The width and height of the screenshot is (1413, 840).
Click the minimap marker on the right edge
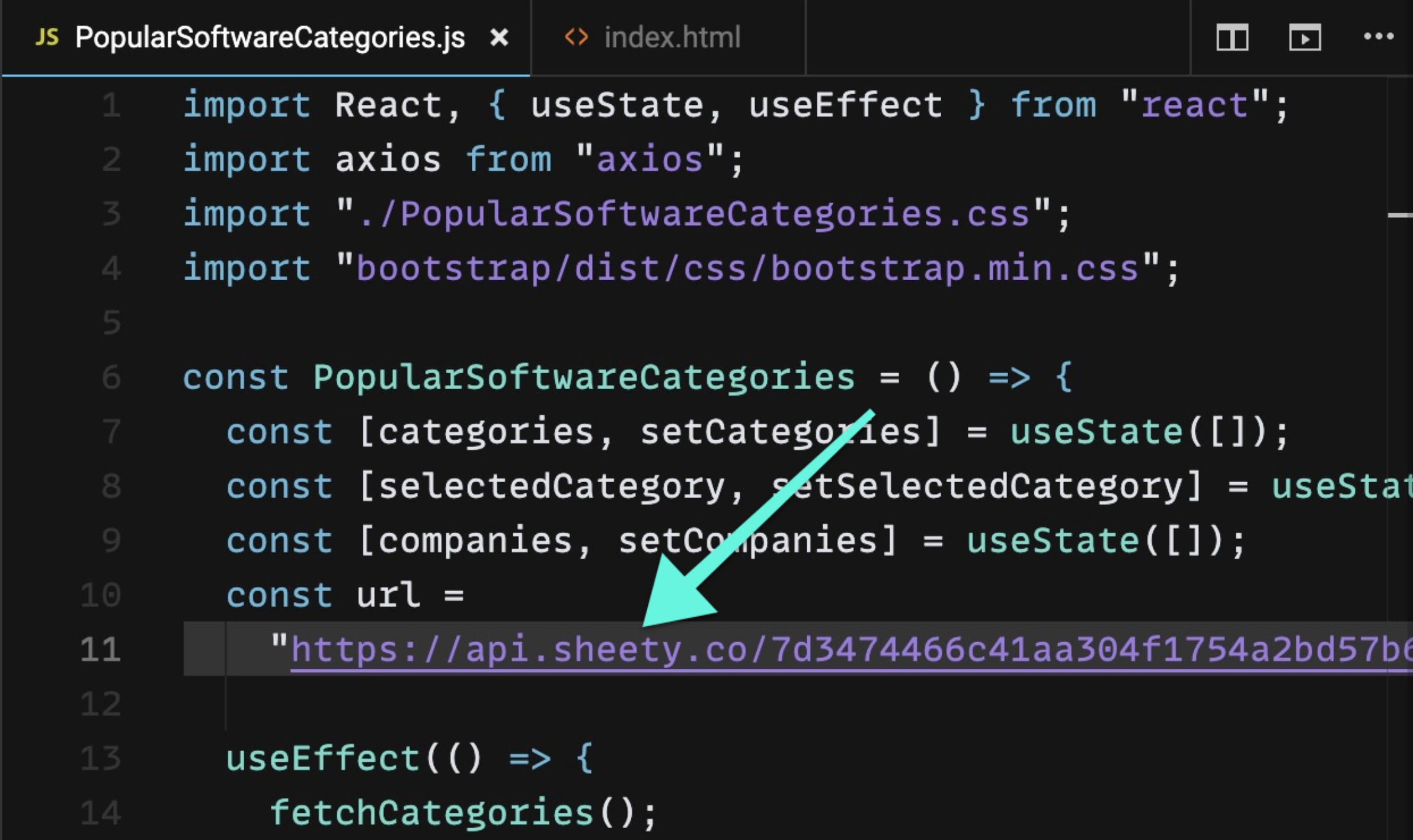coord(1400,215)
